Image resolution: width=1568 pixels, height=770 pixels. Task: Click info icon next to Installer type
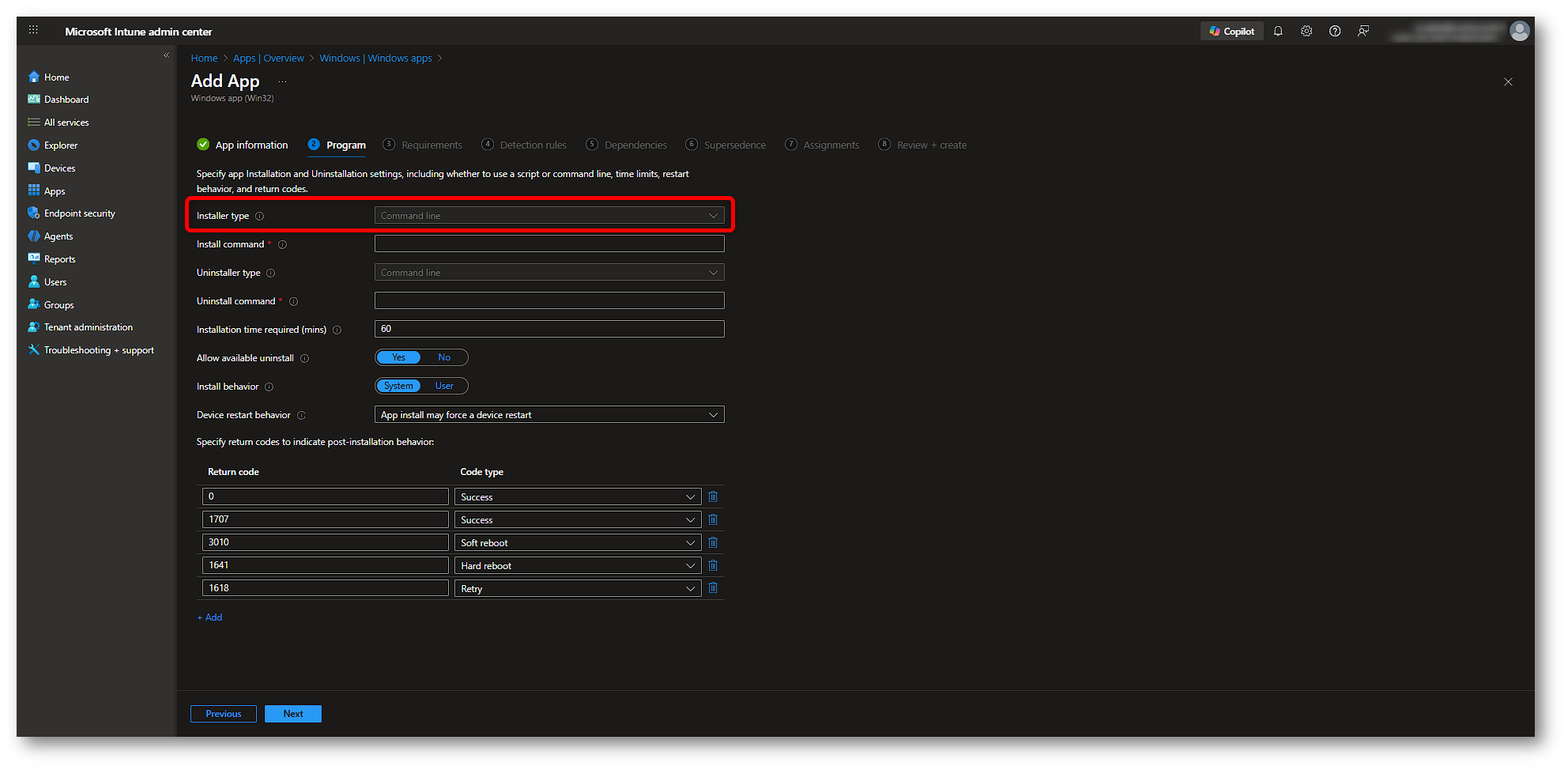259,216
